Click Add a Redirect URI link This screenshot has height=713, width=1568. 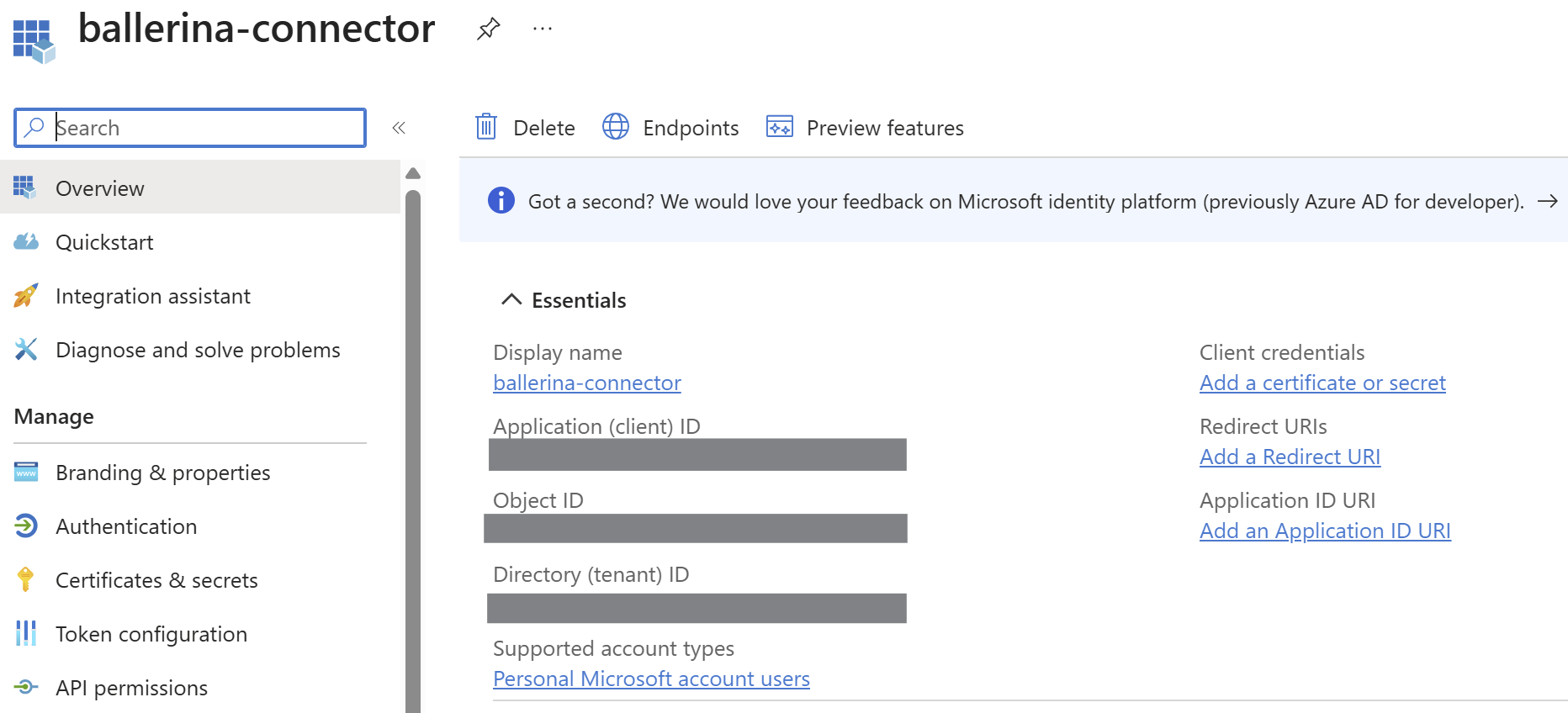[1290, 457]
